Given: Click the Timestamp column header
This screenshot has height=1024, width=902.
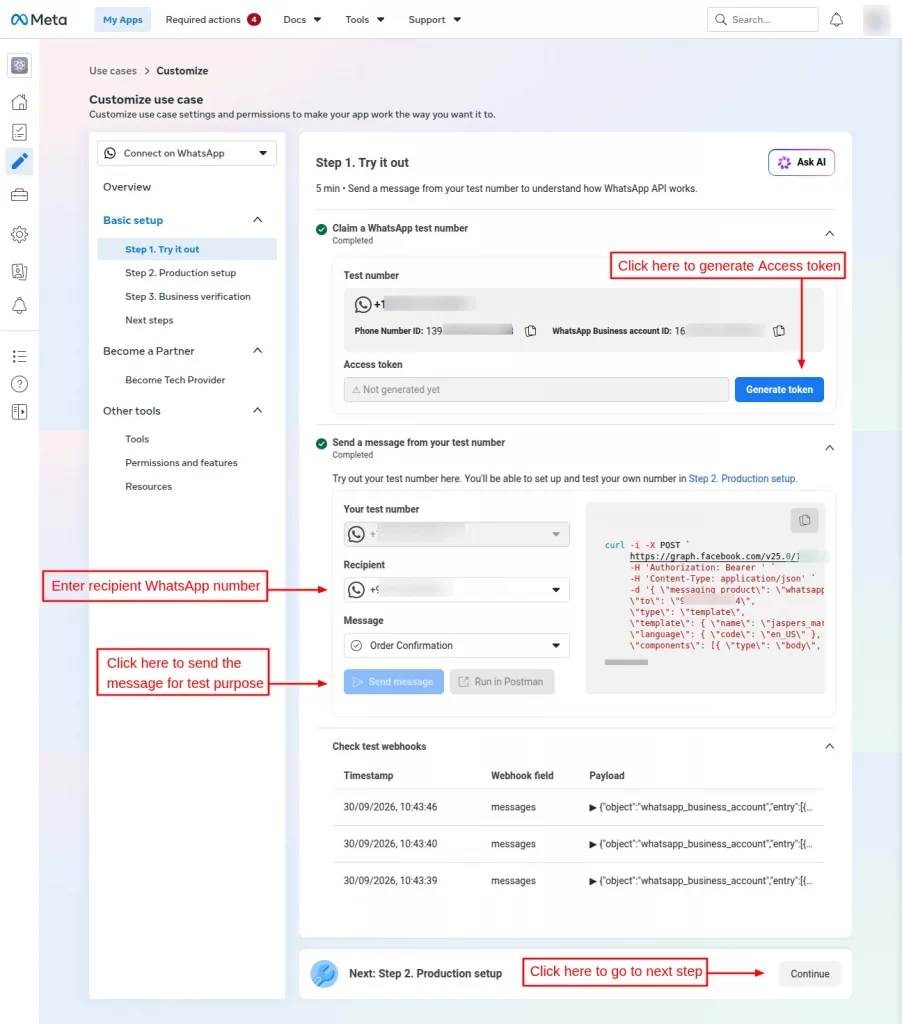Looking at the screenshot, I should point(368,776).
